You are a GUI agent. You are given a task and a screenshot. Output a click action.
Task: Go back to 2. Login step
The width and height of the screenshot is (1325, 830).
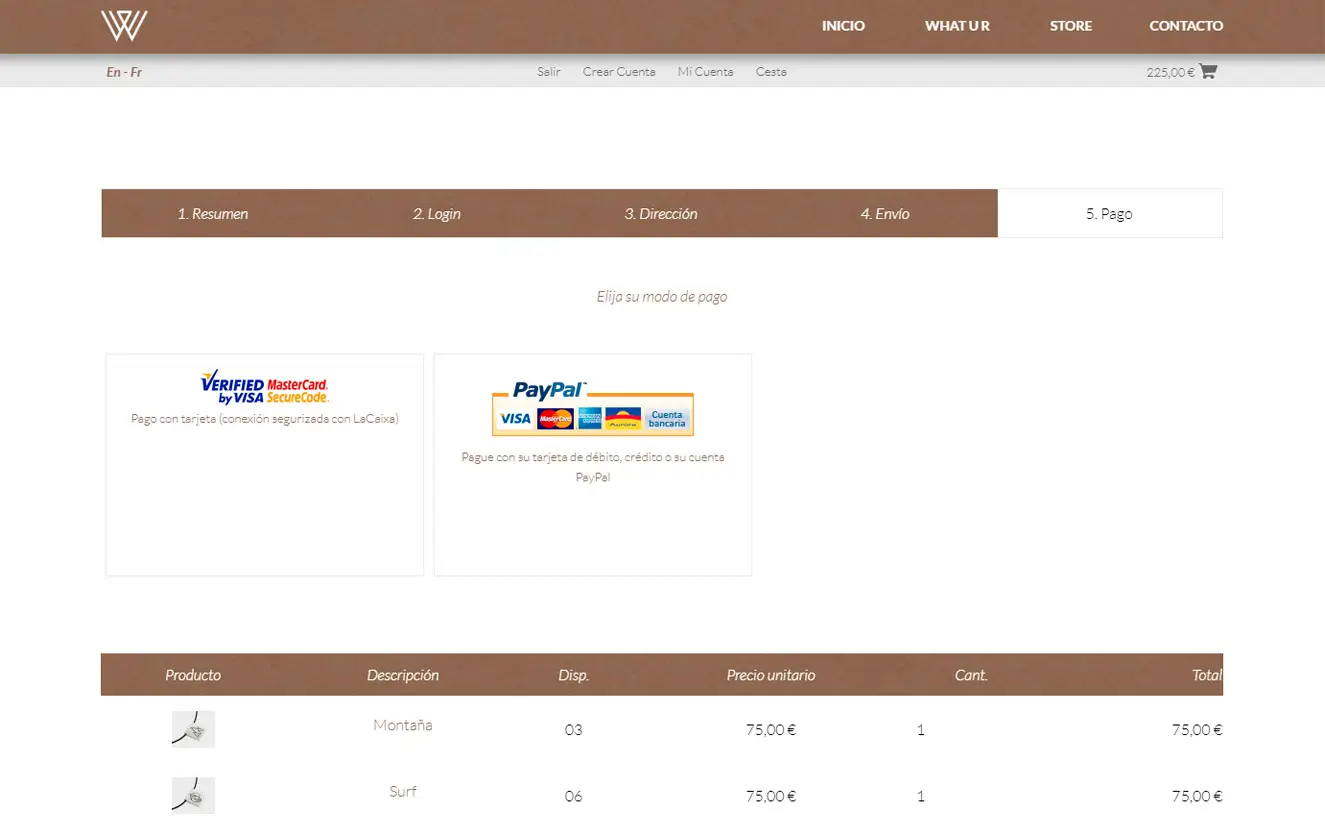click(437, 214)
